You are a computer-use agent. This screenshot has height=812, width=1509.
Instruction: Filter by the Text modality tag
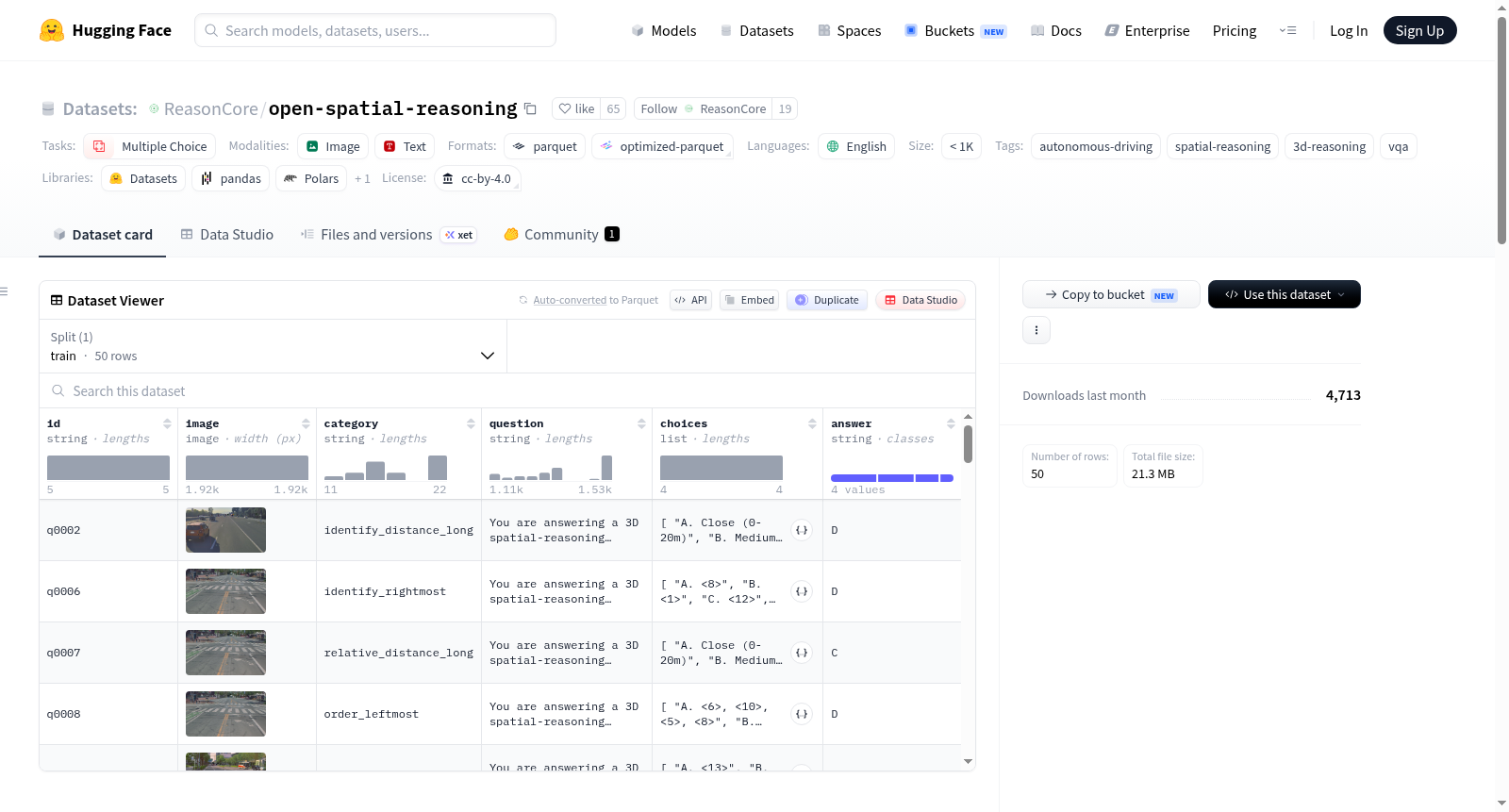(405, 146)
